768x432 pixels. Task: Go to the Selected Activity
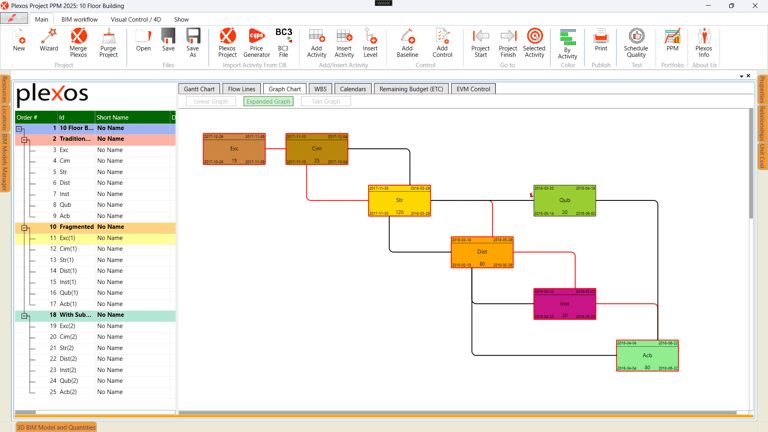534,43
